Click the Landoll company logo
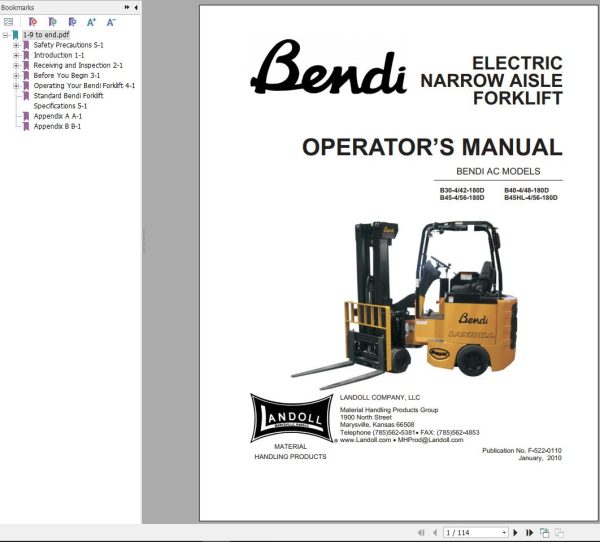The width and height of the screenshot is (600, 542). coord(292,418)
